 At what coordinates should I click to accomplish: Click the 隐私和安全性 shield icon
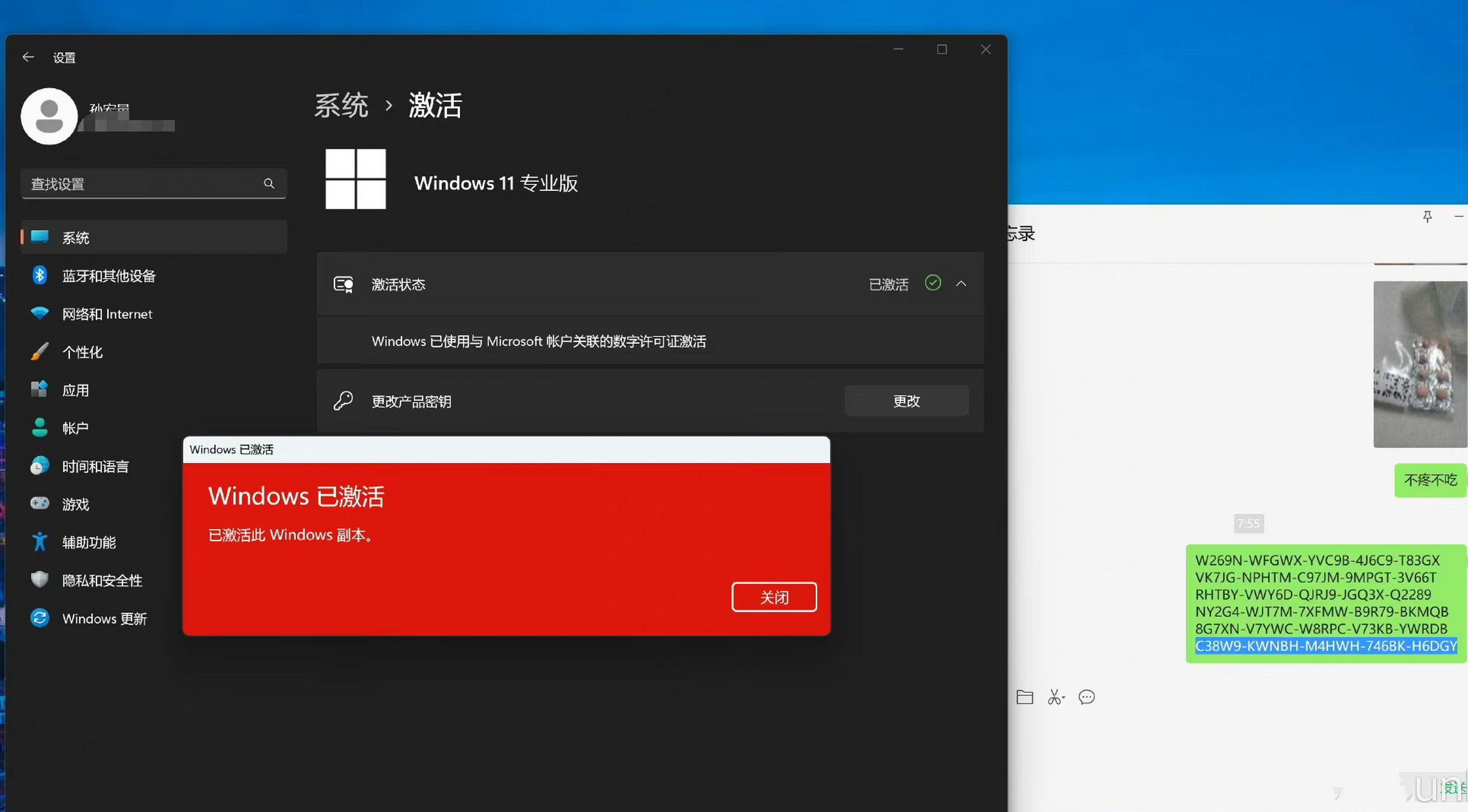39,580
